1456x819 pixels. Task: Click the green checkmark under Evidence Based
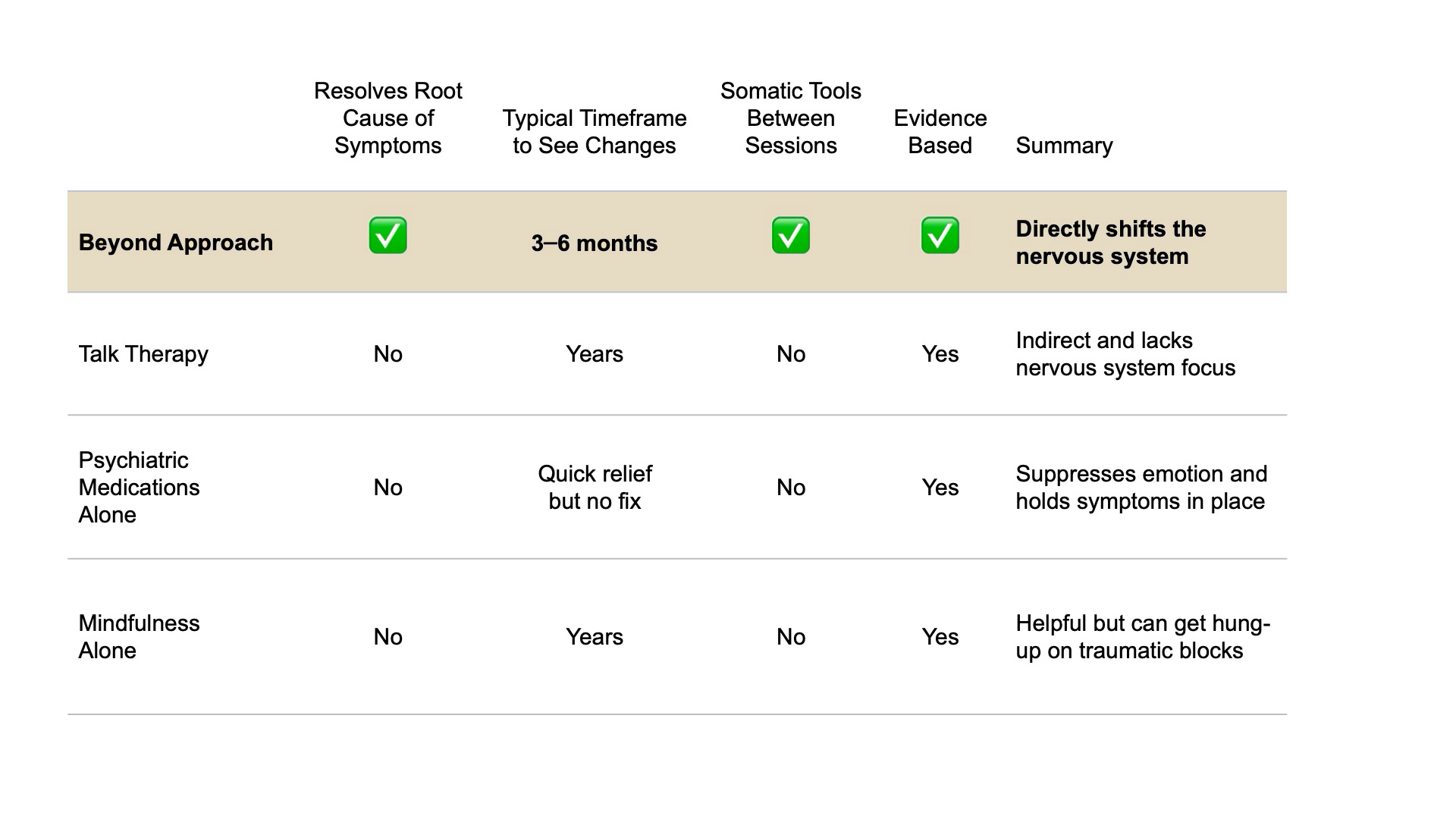point(940,235)
